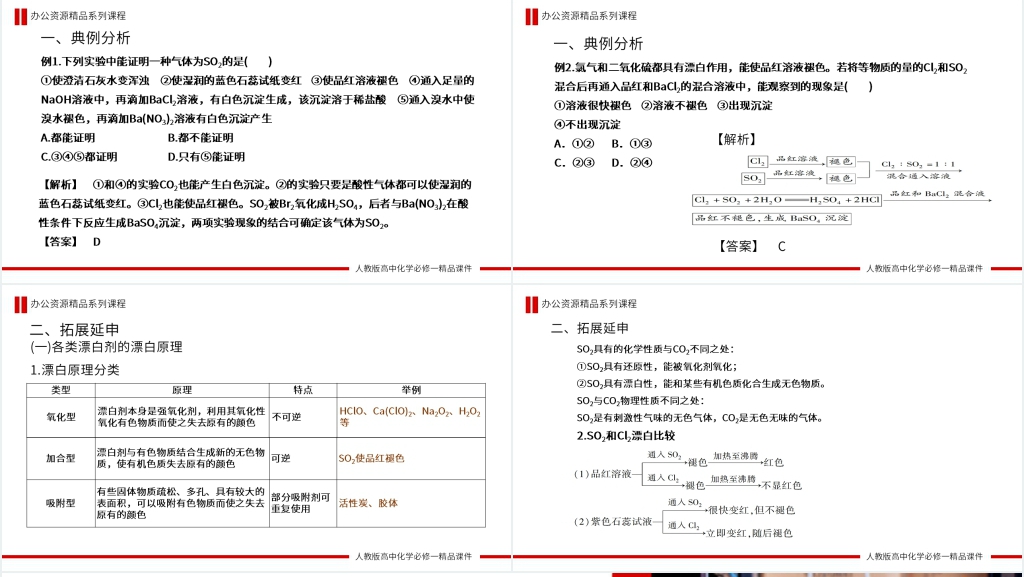The image size is (1024, 577).
Task: Select answer choice B. ①③
Action: [632, 144]
